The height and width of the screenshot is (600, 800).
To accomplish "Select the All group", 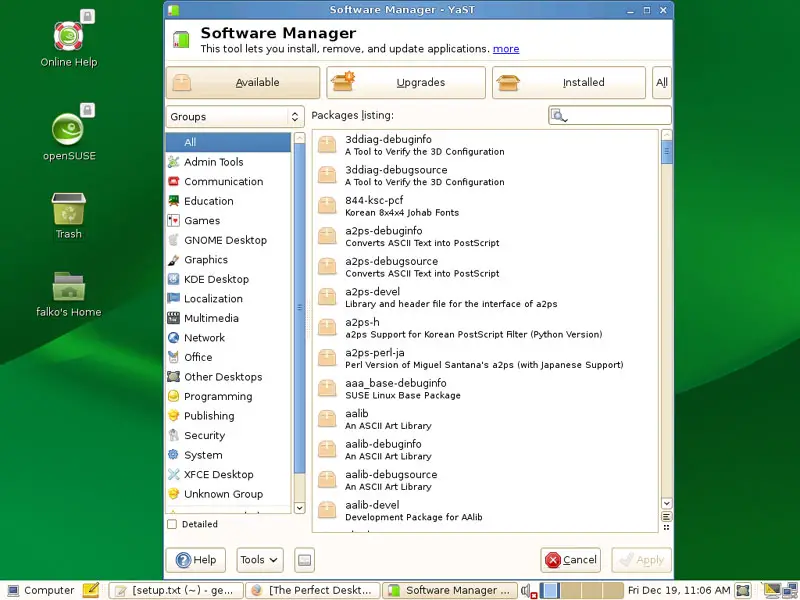I will click(228, 142).
